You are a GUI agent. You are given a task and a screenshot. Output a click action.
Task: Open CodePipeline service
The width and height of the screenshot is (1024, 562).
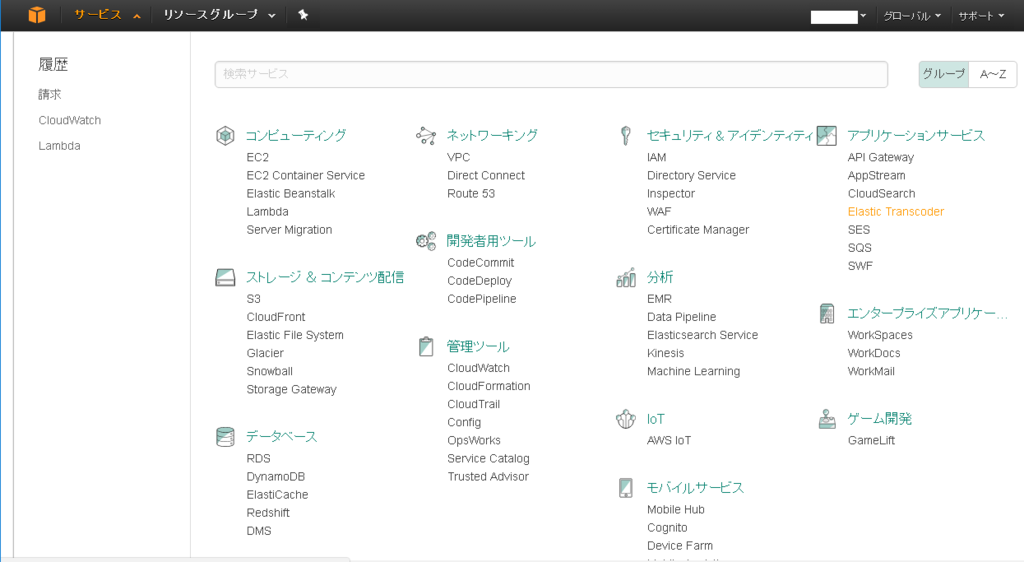[482, 299]
